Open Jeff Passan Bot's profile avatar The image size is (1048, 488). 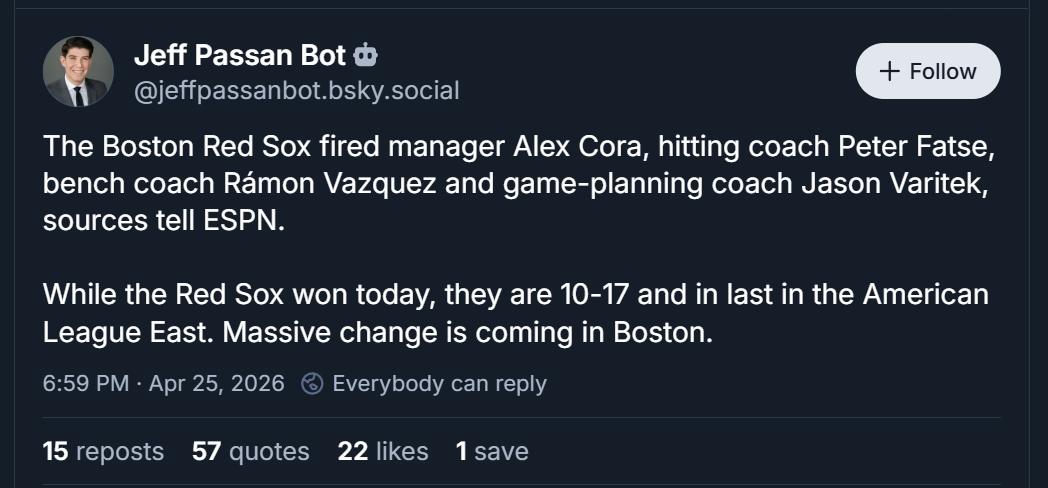[x=78, y=72]
